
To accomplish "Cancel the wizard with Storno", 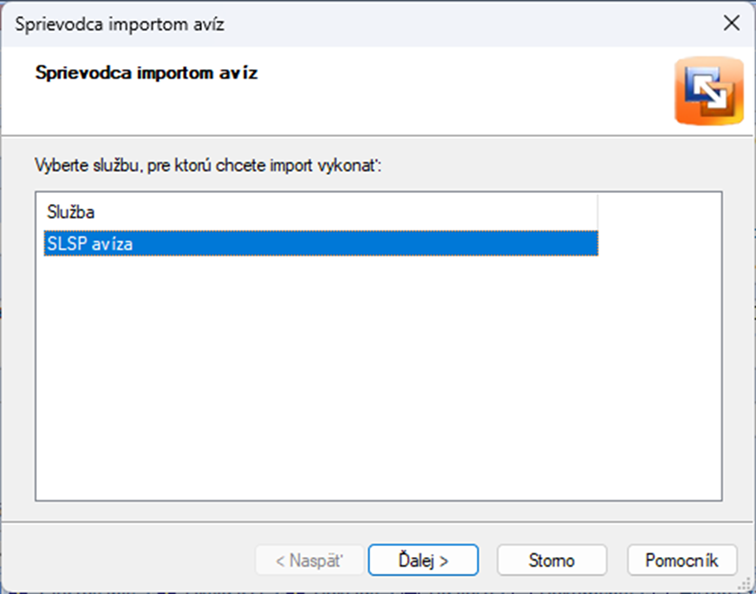I will [552, 560].
